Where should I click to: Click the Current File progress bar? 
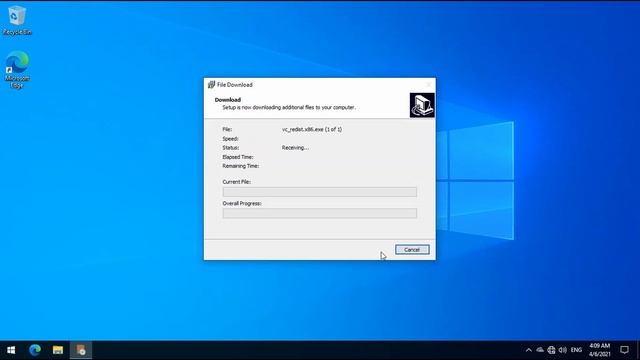click(320, 192)
